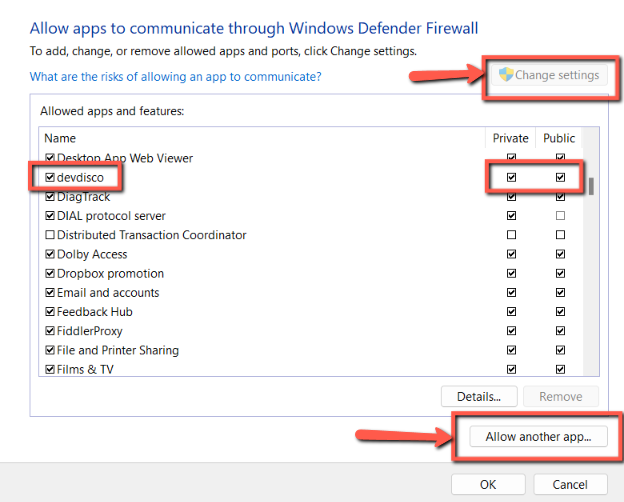Check Private box for Distributed Transaction Coordinator
The height and width of the screenshot is (502, 624).
512,235
